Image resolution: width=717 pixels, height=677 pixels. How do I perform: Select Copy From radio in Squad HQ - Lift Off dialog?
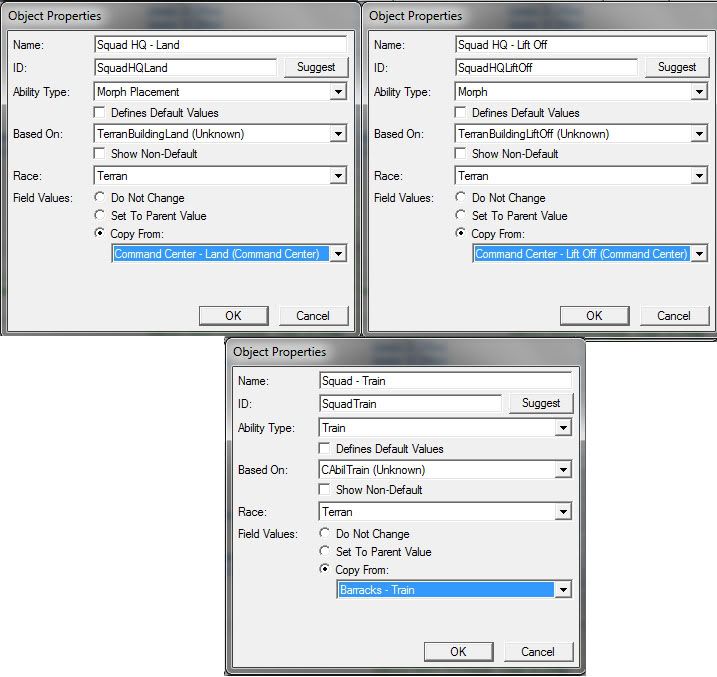[460, 233]
